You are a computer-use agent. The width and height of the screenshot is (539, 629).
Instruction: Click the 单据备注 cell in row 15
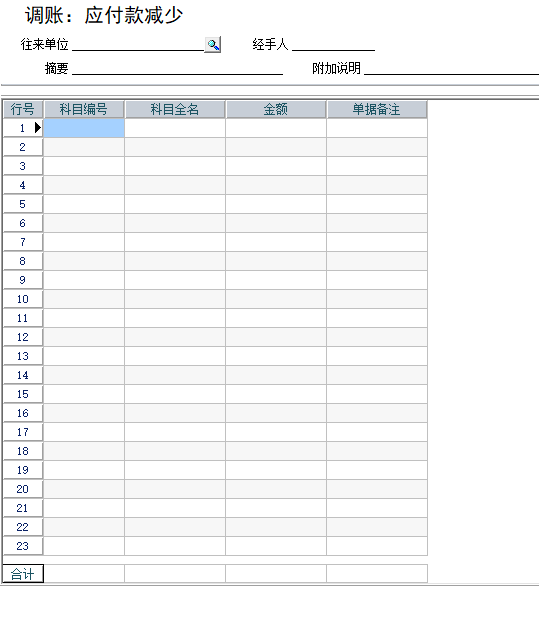[x=377, y=394]
